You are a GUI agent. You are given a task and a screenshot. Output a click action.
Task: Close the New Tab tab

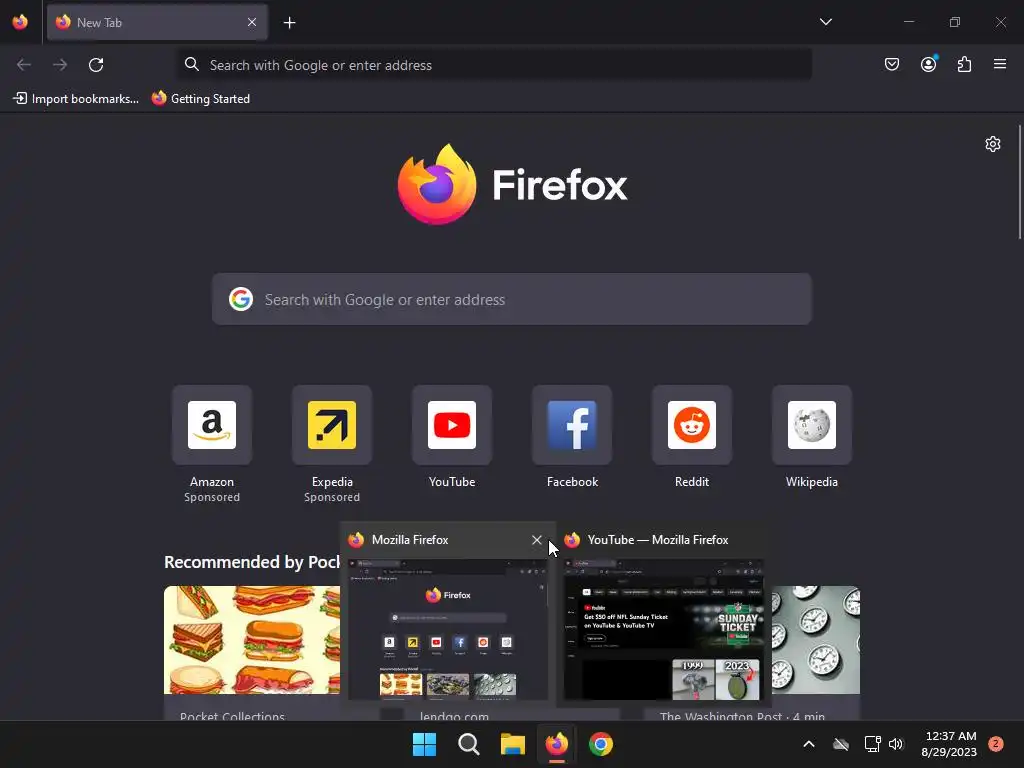pos(252,22)
